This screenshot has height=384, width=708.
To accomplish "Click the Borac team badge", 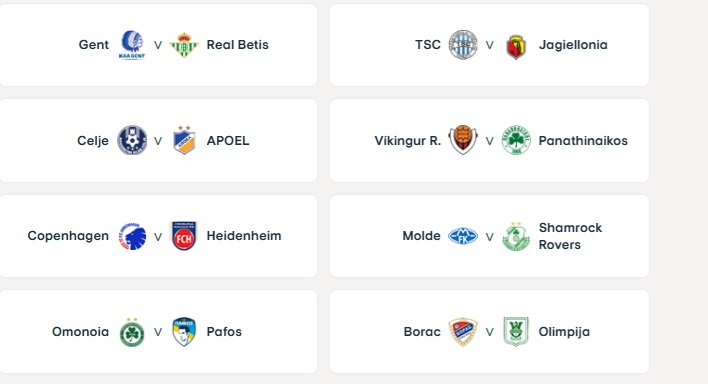I will click(x=463, y=332).
